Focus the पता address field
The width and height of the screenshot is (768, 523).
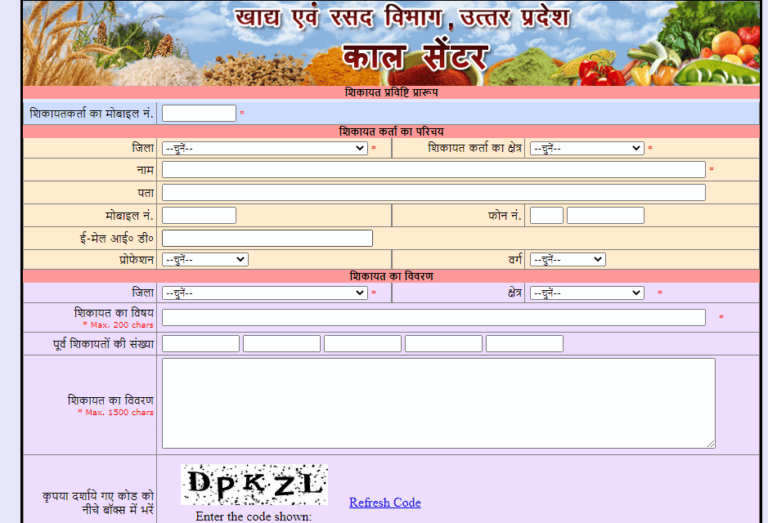(x=433, y=192)
